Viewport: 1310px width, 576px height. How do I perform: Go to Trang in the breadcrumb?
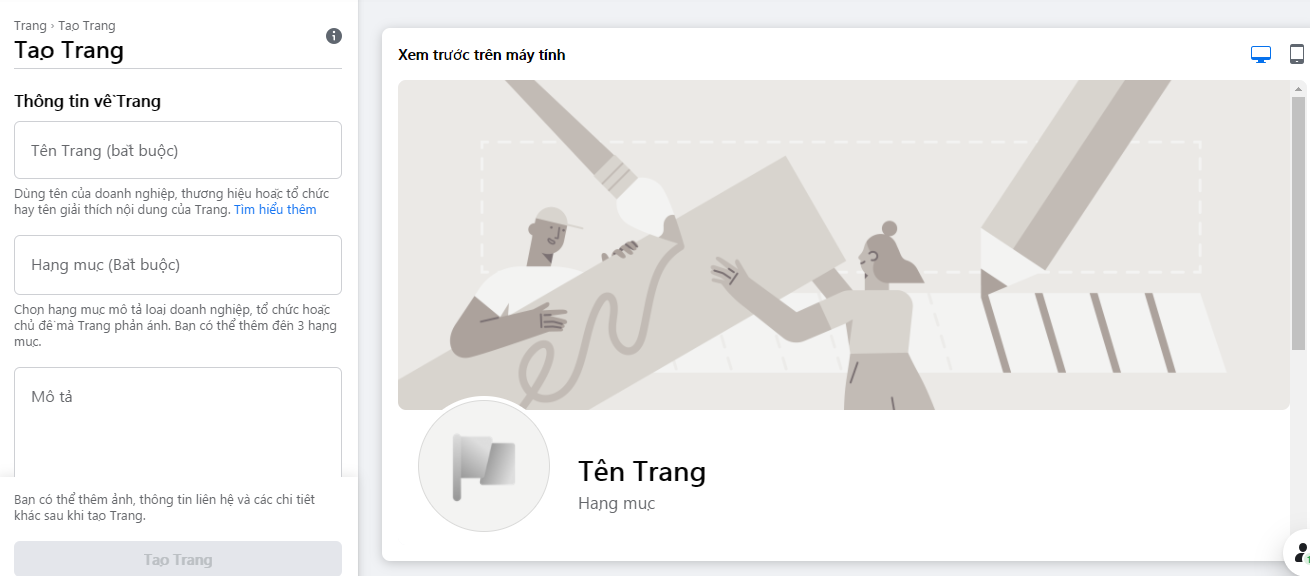coord(30,26)
